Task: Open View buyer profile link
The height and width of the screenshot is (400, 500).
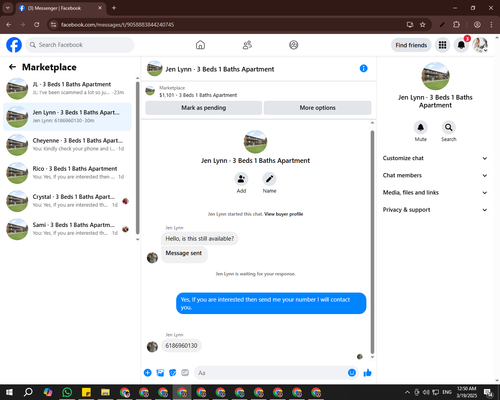Action: (x=283, y=214)
